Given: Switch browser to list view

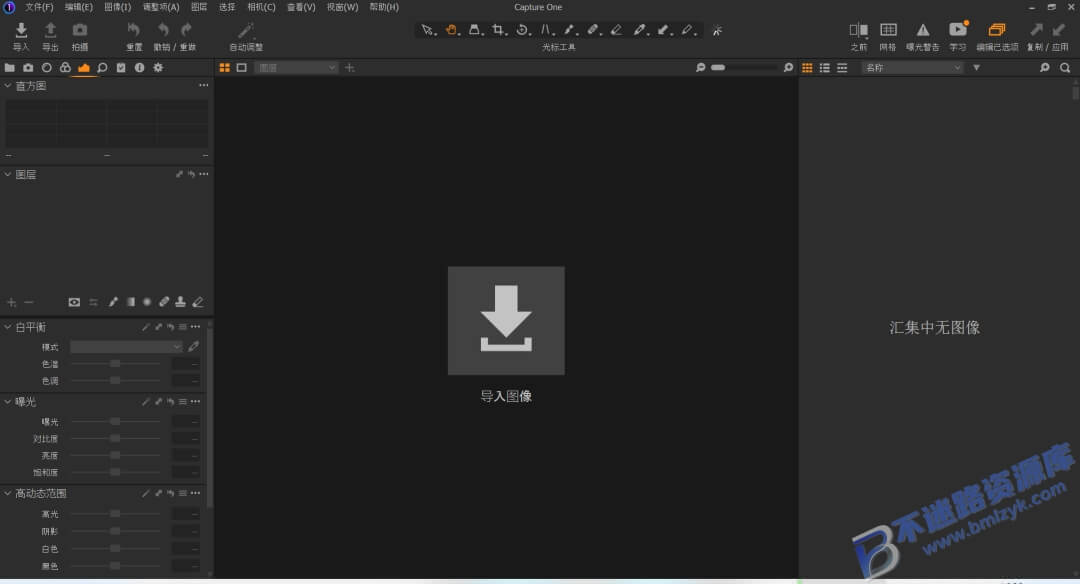Looking at the screenshot, I should (824, 67).
